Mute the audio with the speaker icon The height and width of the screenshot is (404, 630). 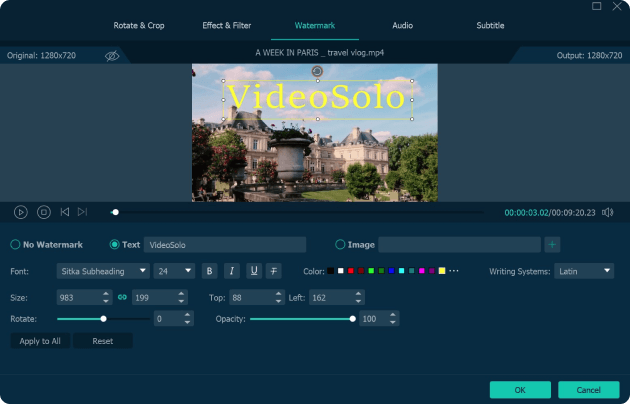pyautogui.click(x=607, y=212)
